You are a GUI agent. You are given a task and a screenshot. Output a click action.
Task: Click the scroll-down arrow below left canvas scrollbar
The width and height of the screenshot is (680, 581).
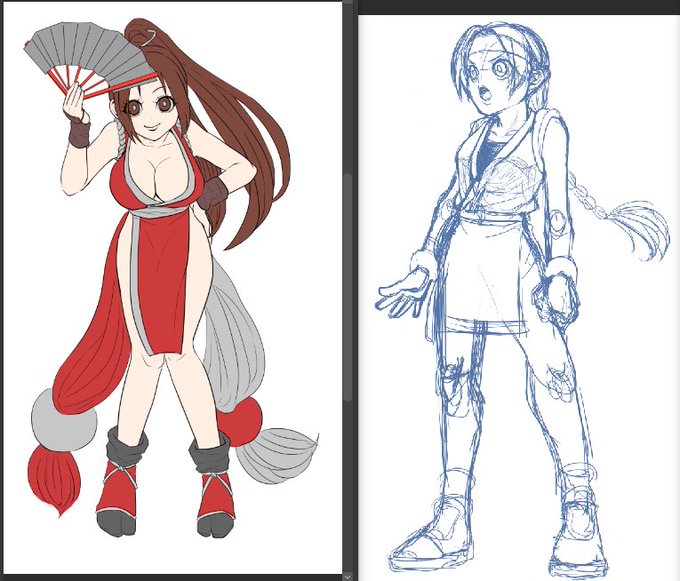click(348, 577)
